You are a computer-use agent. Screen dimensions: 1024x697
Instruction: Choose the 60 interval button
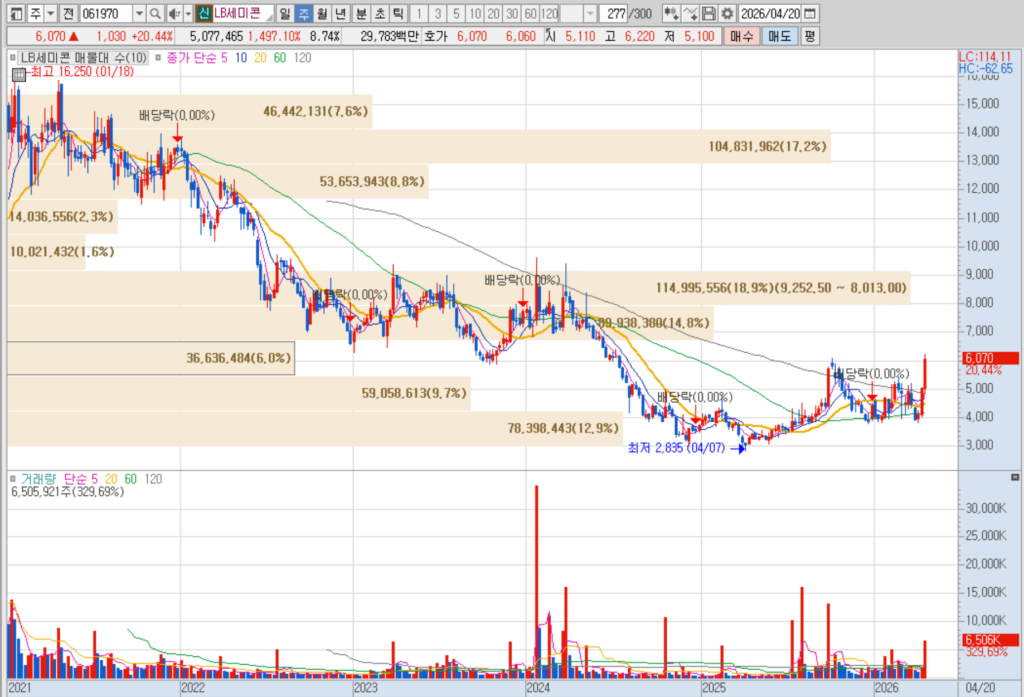[530, 13]
